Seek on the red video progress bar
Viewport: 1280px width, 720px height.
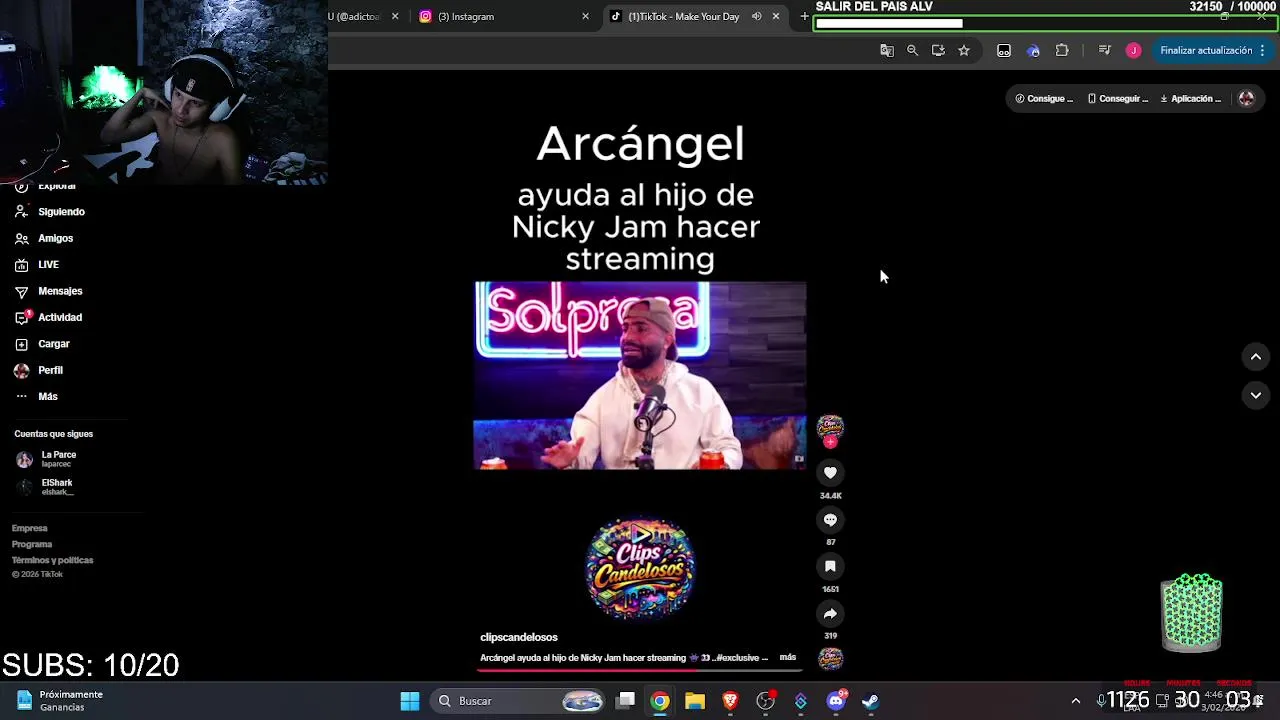tap(640, 669)
